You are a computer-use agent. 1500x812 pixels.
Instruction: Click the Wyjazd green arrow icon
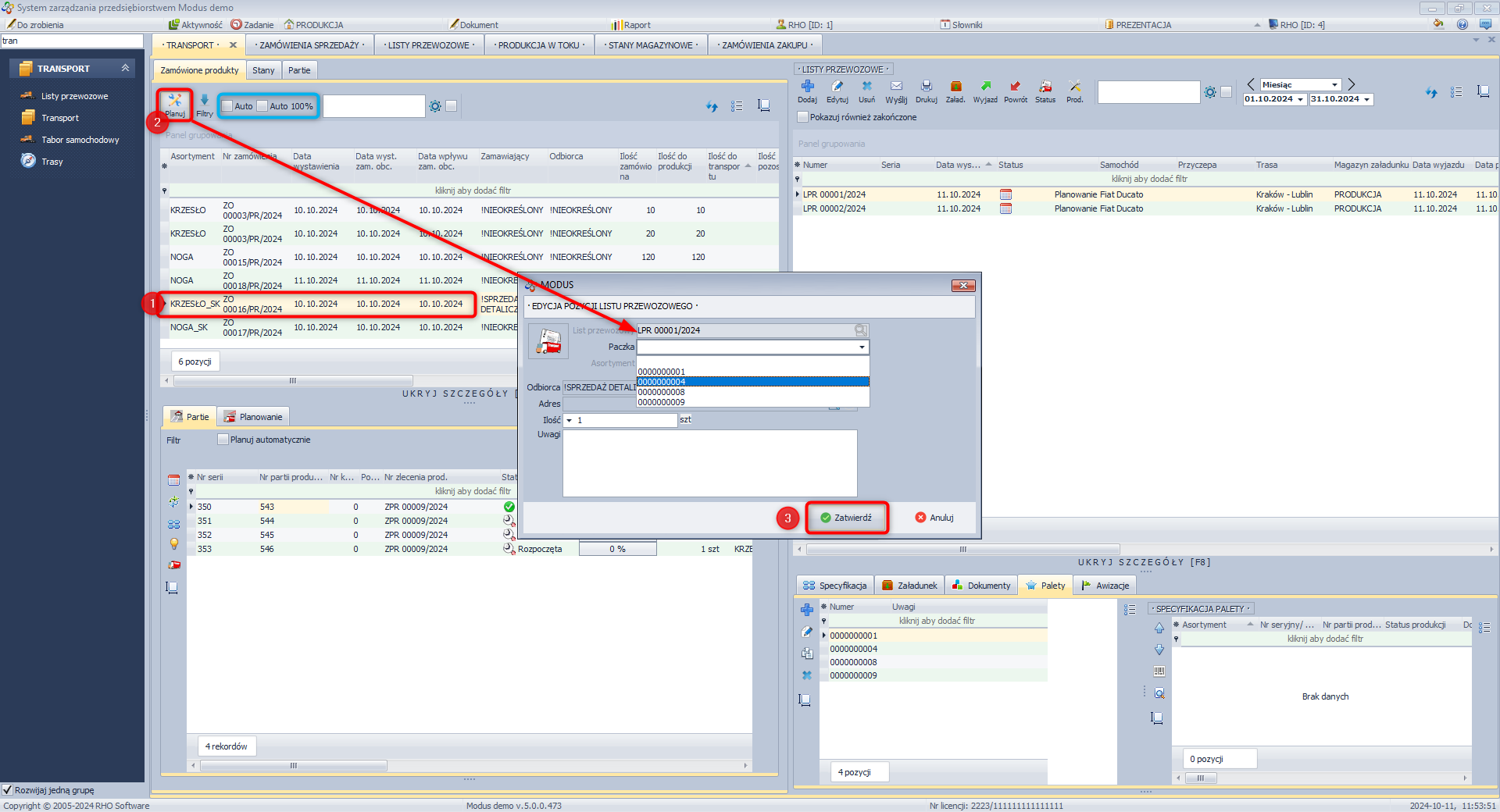tap(985, 87)
